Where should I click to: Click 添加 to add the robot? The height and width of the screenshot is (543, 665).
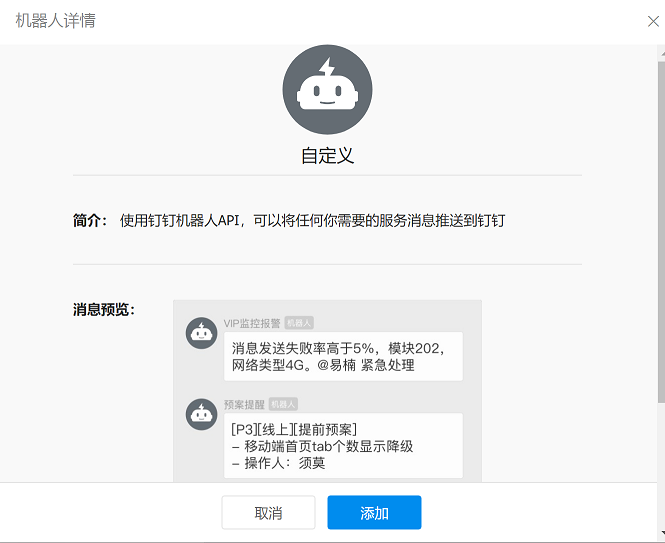tap(374, 512)
